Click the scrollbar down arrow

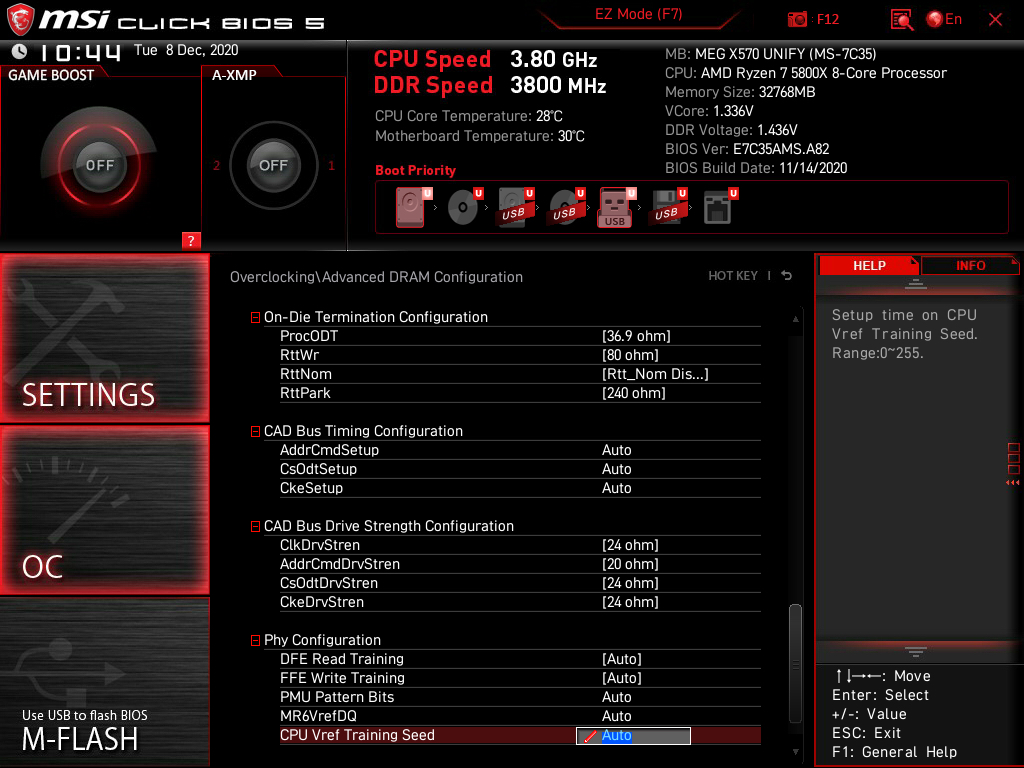point(795,752)
